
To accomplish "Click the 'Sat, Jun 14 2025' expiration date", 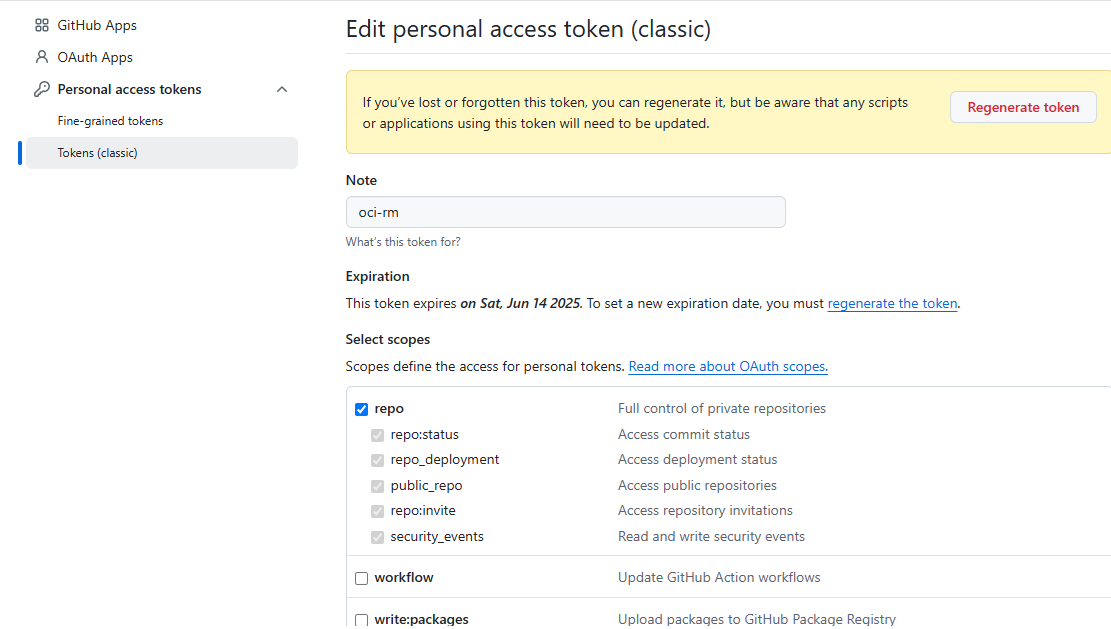I will [530, 304].
